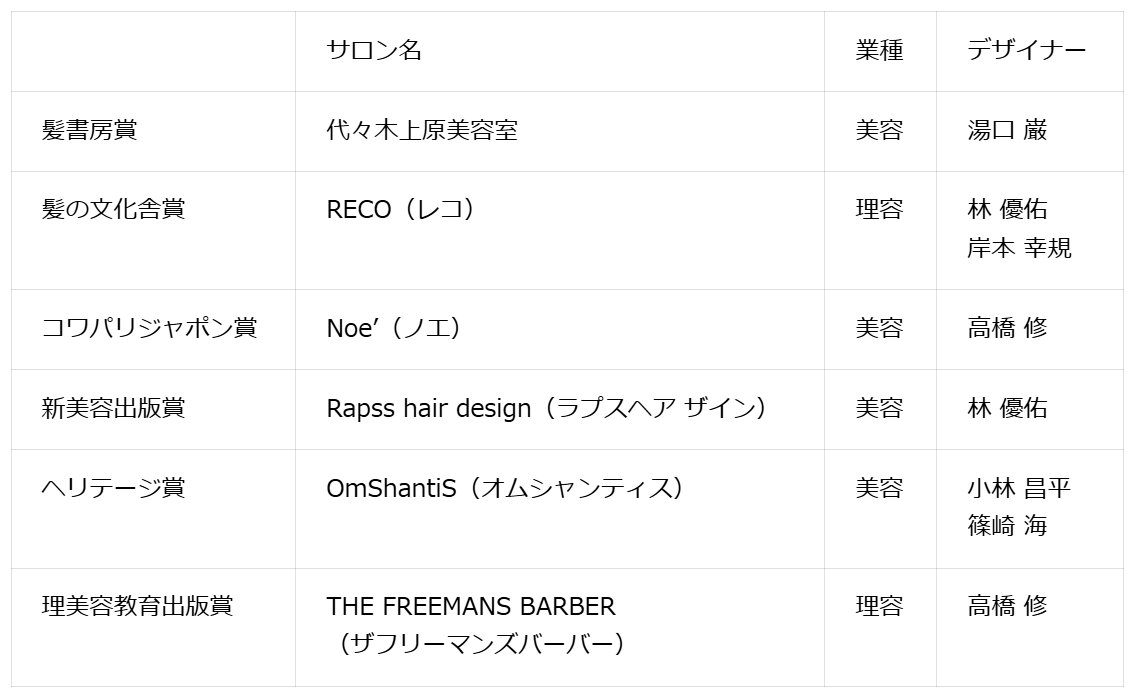1138x696 pixels.
Task: Select the ヘリテージ賞 award cell
Action: click(113, 487)
